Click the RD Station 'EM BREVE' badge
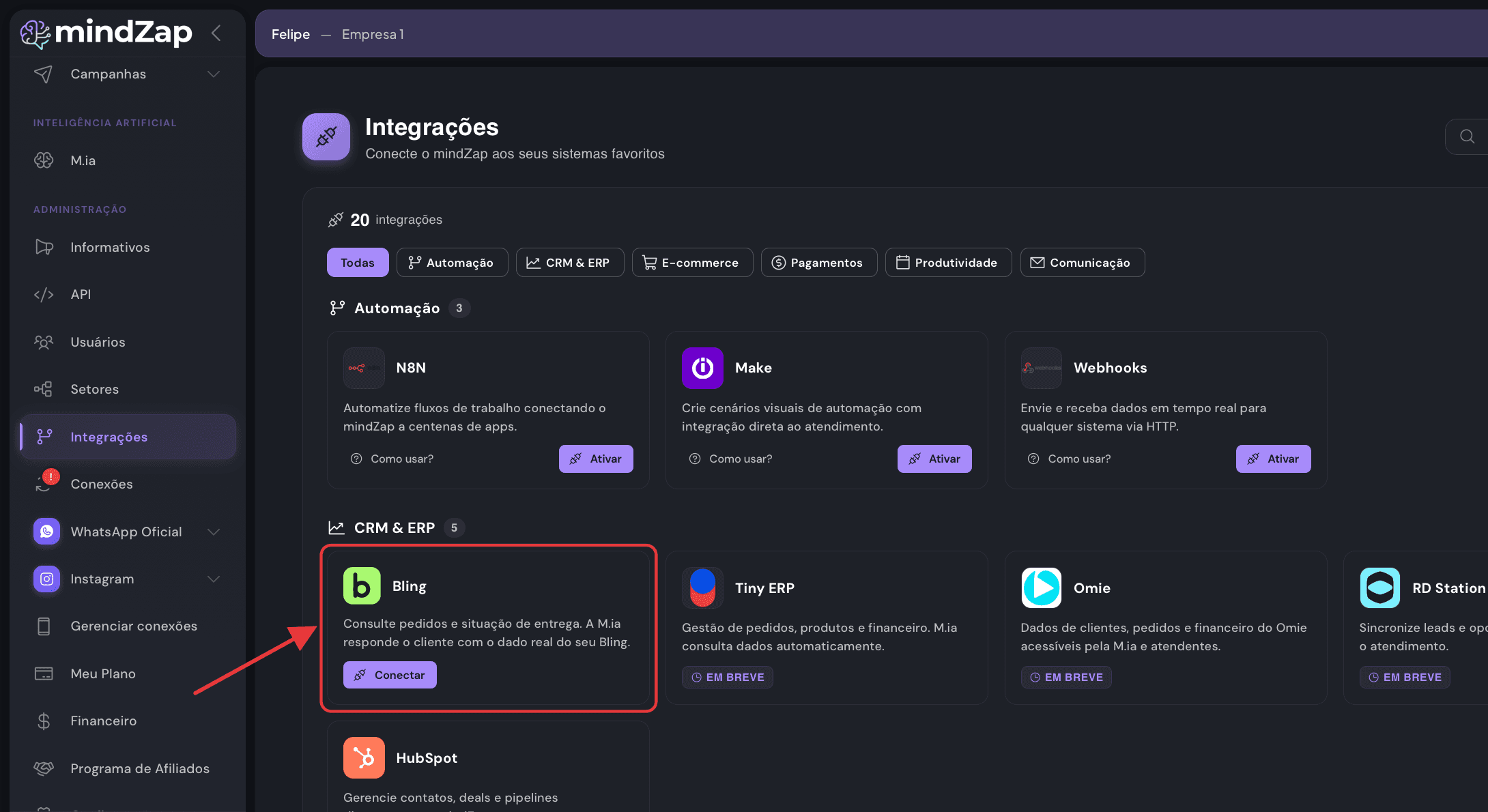 tap(1404, 677)
